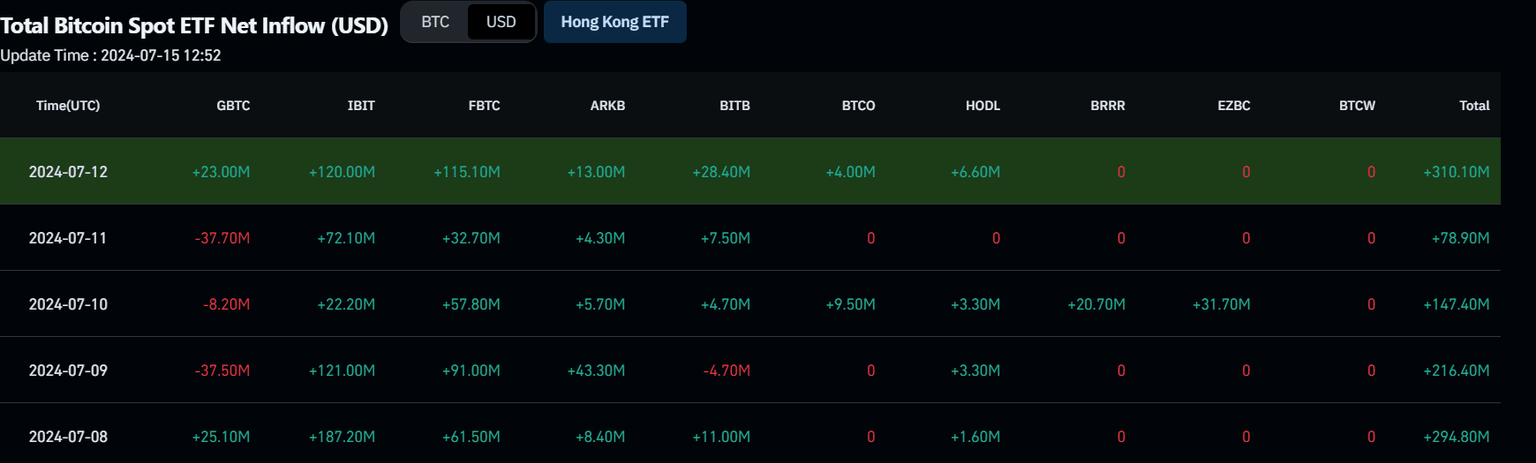Click the 2024-07-11 GBTC value of -37.70M
Screen dimensions: 1536x463
(x=221, y=238)
